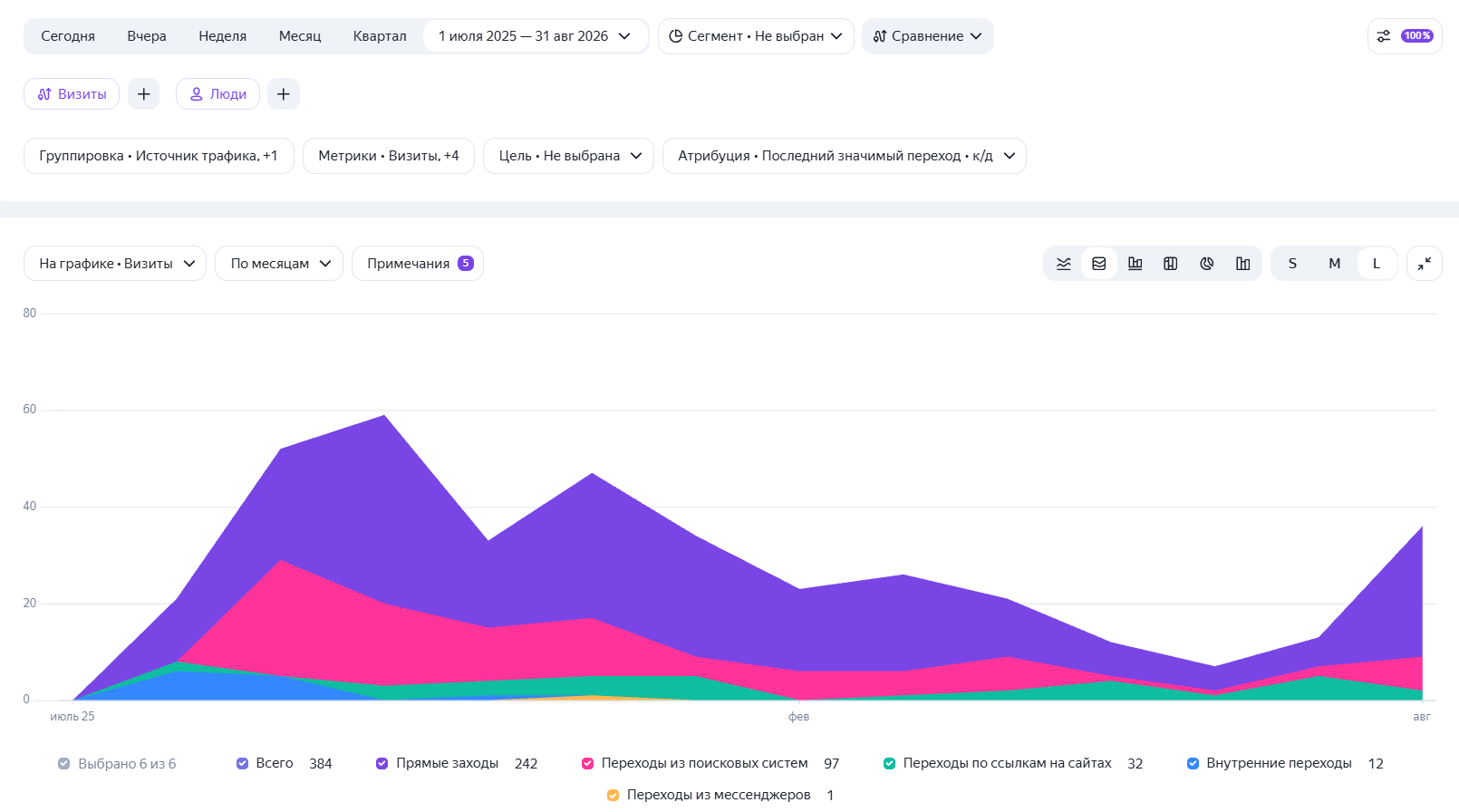Collapse the chart with arrows icon

click(1425, 264)
